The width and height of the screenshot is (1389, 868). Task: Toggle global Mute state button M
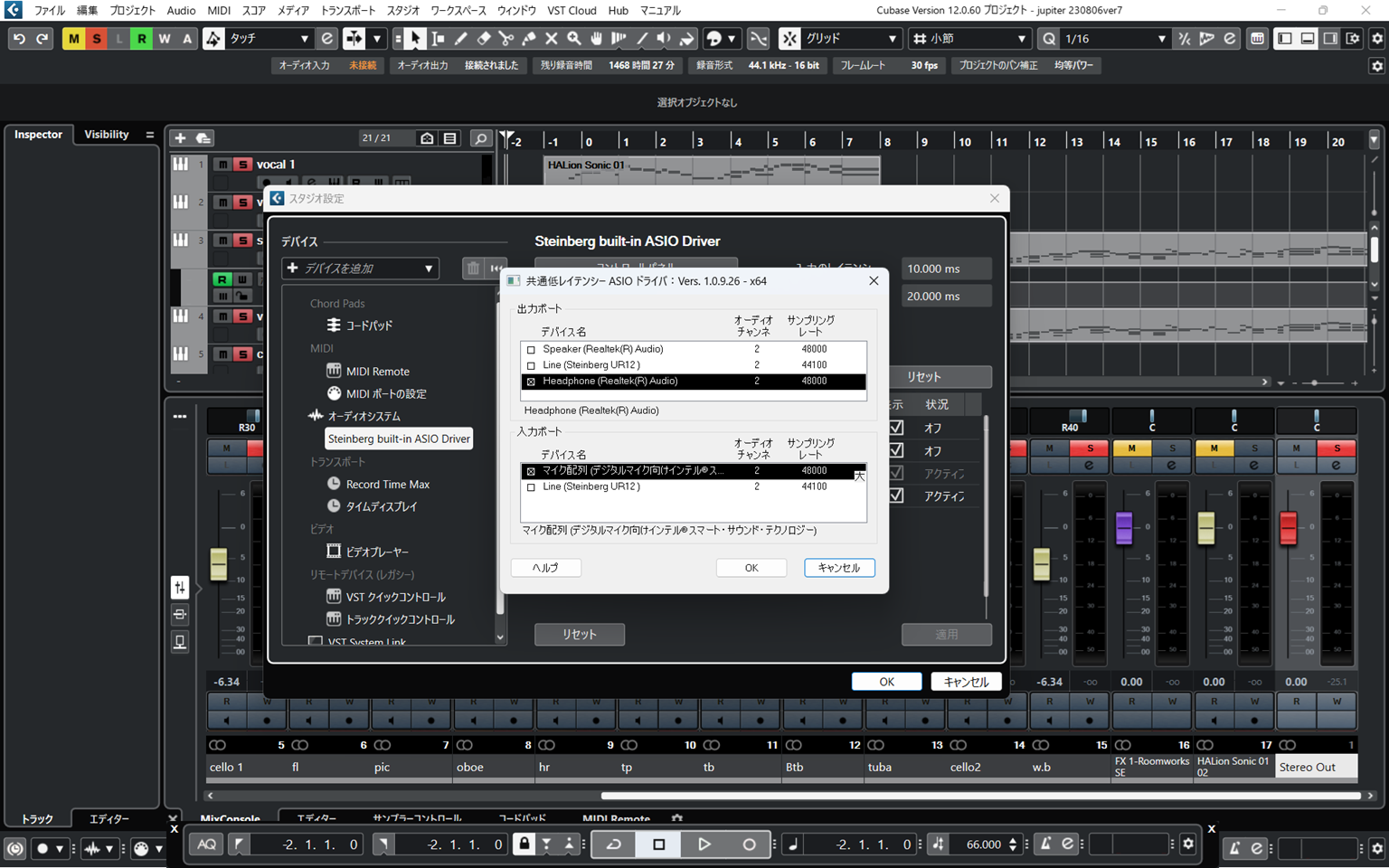(73, 39)
